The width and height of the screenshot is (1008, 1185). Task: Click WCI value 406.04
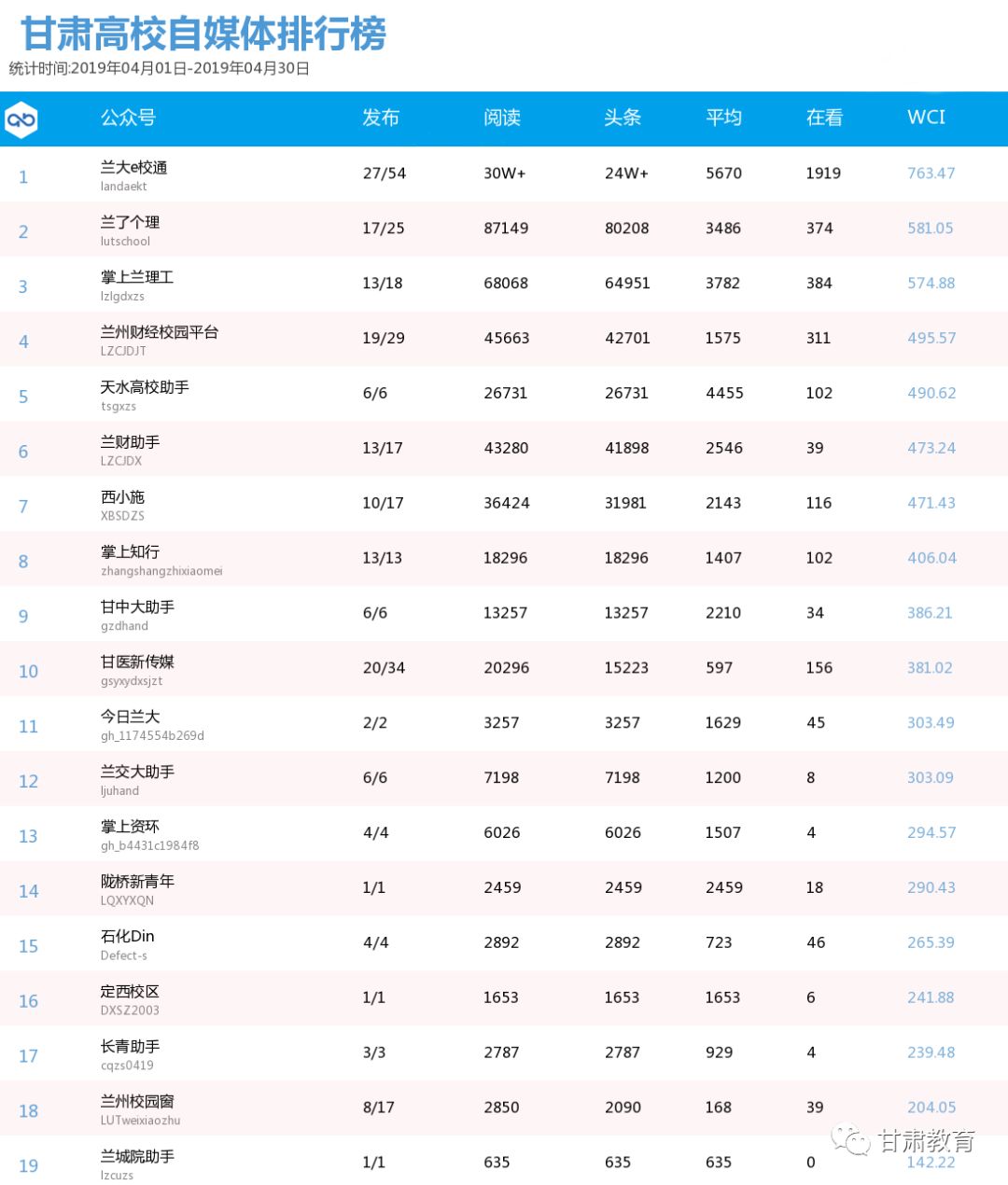click(931, 559)
